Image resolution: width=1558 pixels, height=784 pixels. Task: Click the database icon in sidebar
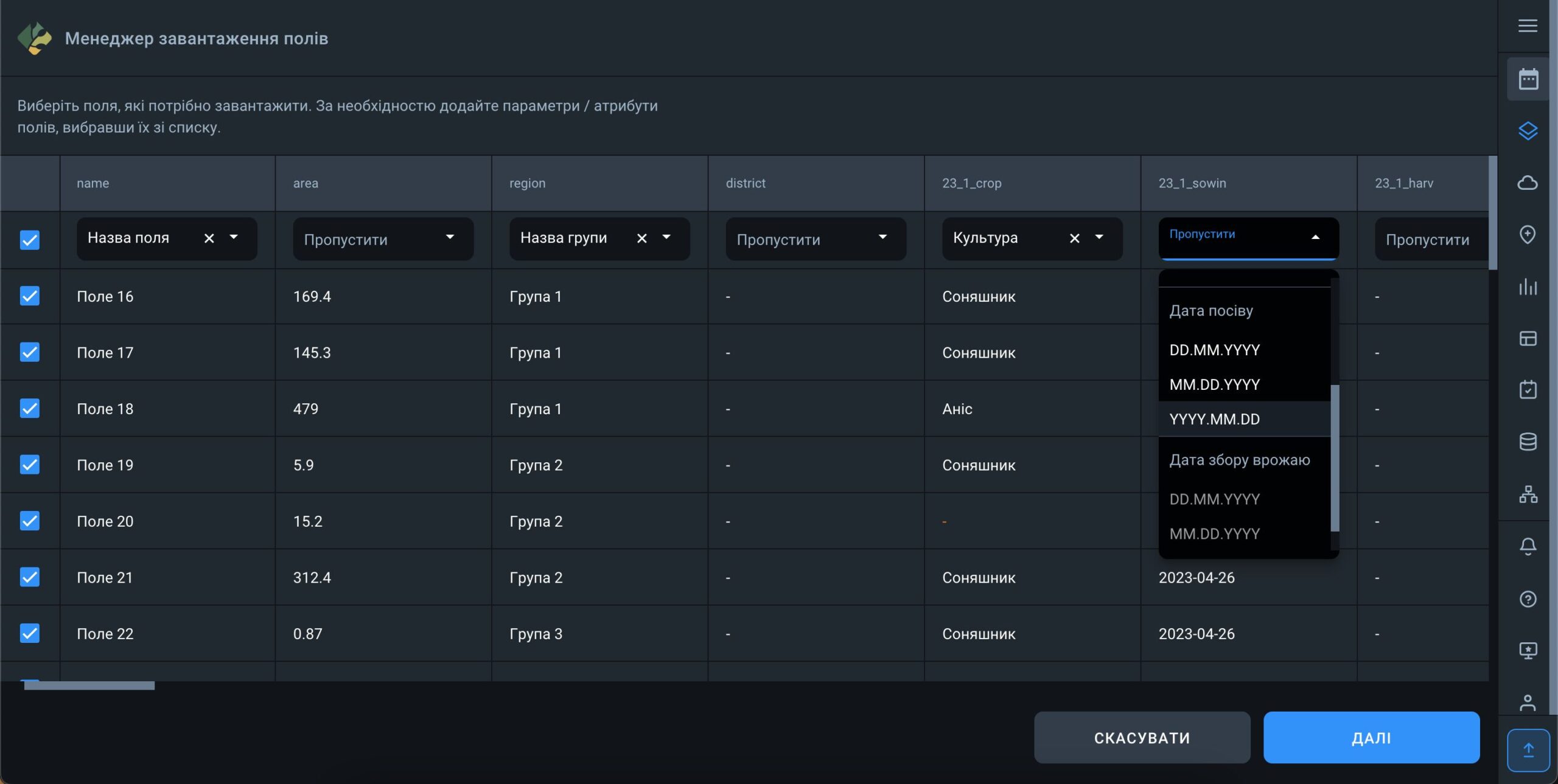(1528, 442)
